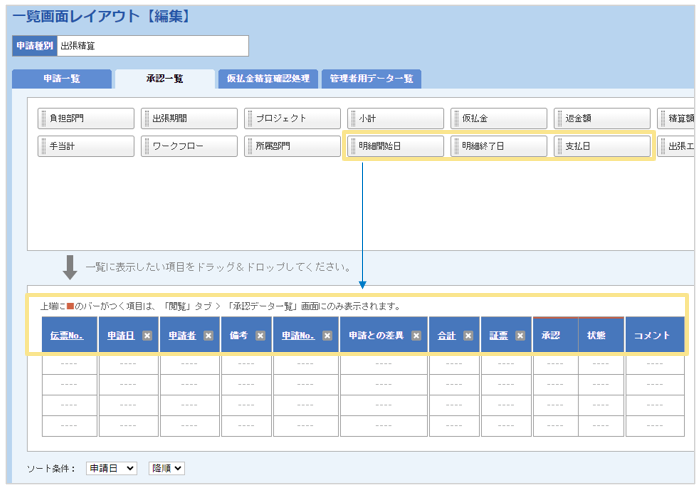Open the 管理者用データ一覧 tab
The height and width of the screenshot is (488, 699).
click(x=371, y=79)
